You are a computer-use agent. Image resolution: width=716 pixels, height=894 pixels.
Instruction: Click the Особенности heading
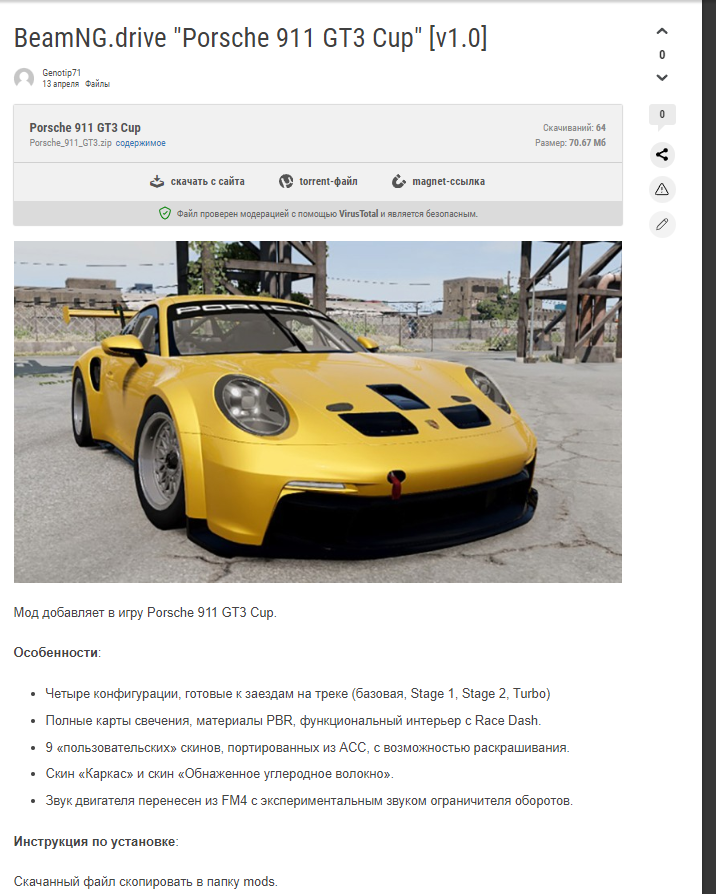56,653
